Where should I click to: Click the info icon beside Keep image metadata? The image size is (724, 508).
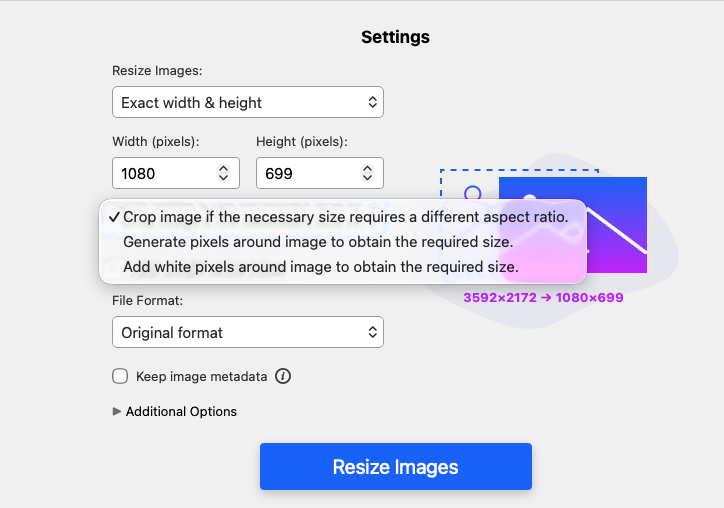[283, 376]
